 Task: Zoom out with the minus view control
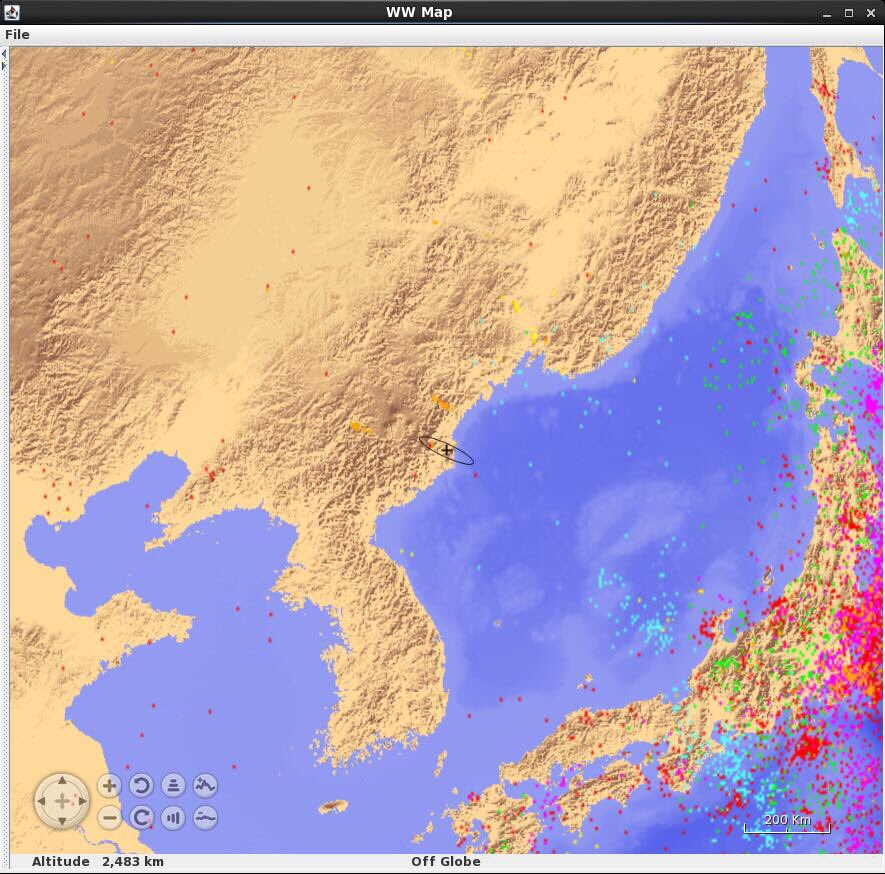tap(109, 818)
